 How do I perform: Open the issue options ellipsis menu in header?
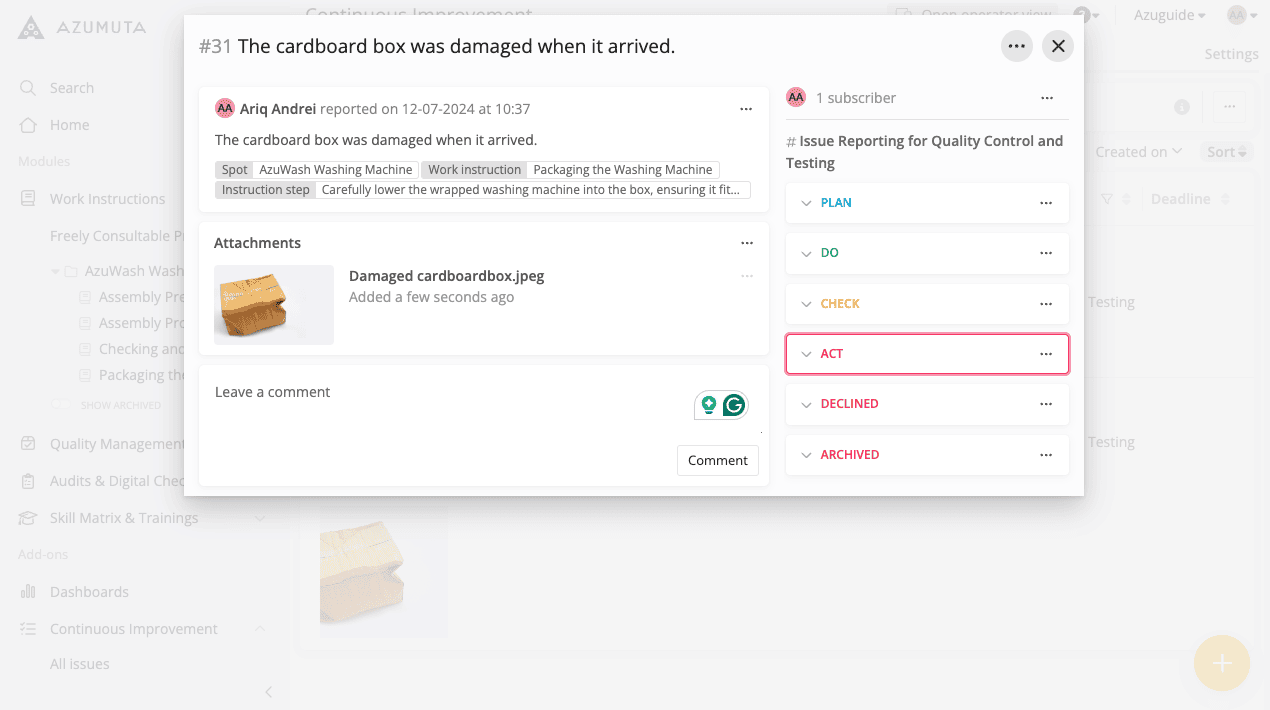point(1016,46)
